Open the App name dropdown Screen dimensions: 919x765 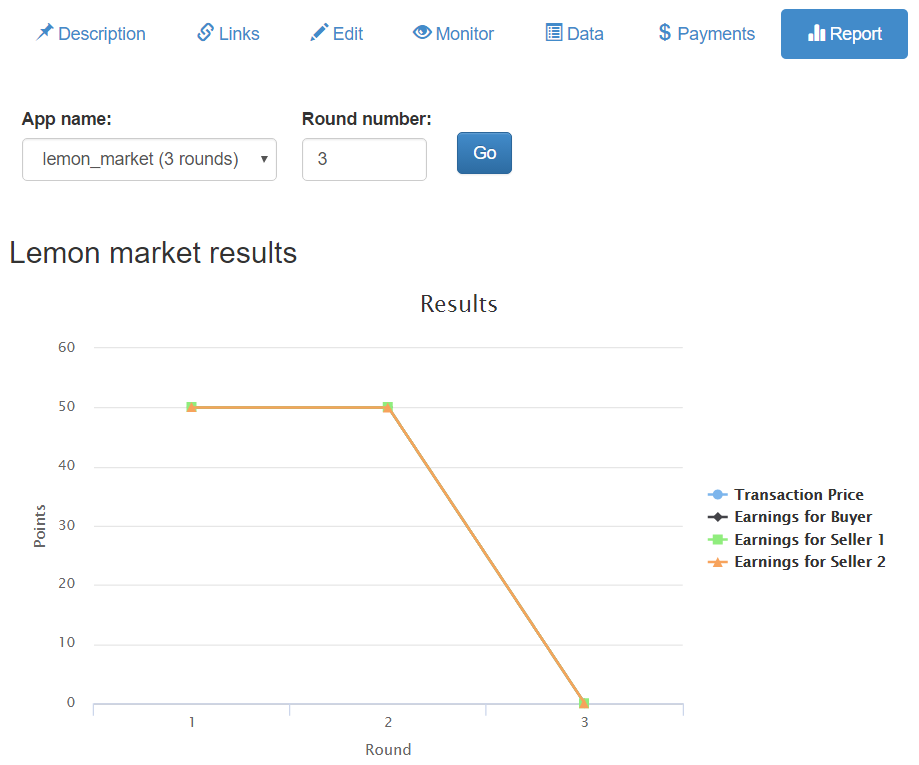(x=149, y=159)
